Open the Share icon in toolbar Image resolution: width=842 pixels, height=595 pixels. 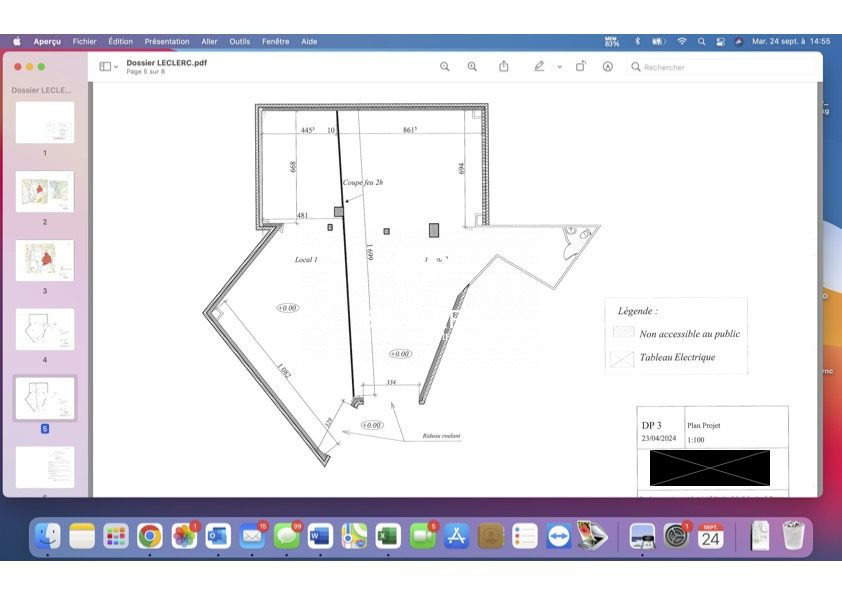tap(504, 67)
